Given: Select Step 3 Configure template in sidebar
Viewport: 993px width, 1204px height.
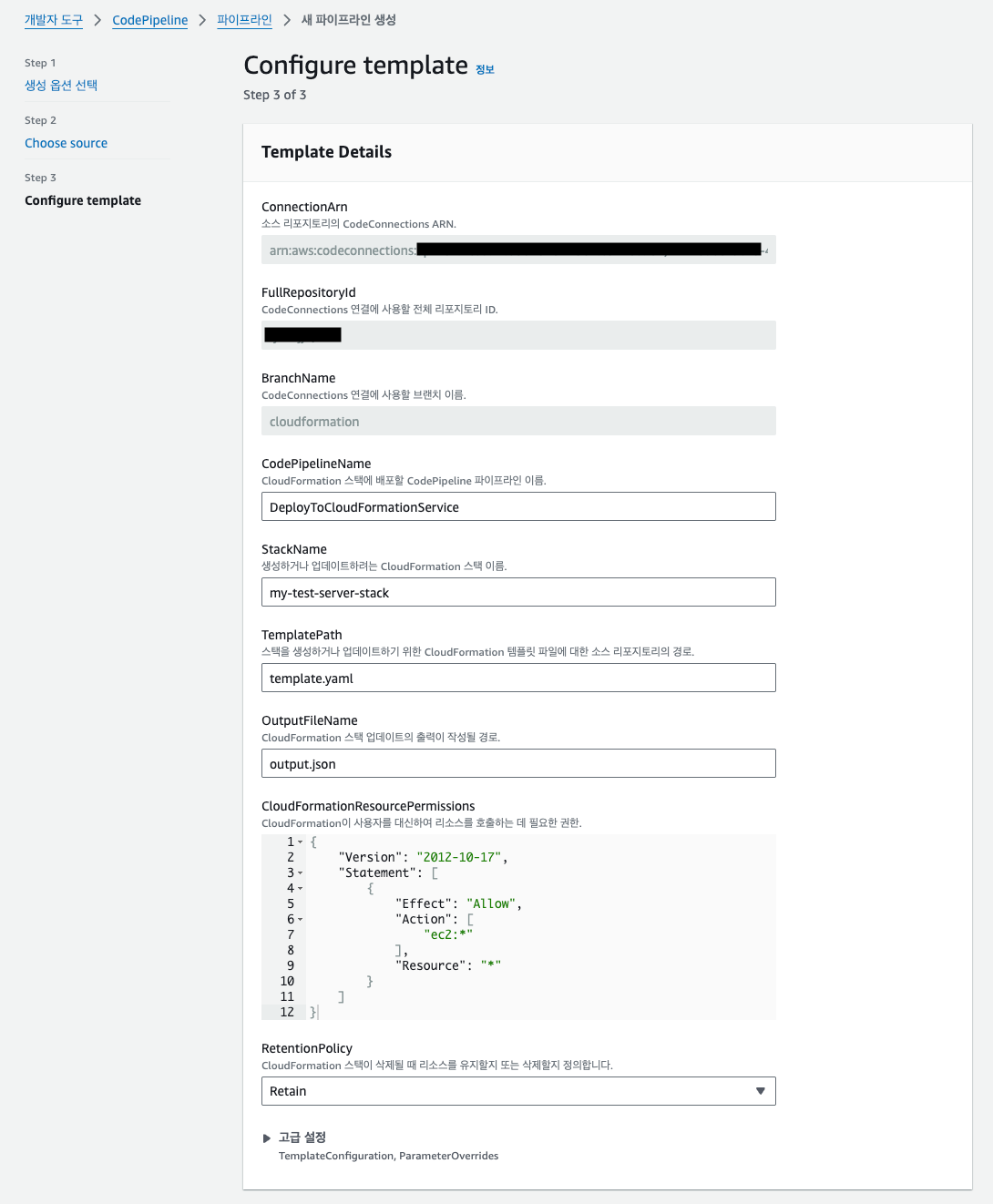Looking at the screenshot, I should [83, 200].
